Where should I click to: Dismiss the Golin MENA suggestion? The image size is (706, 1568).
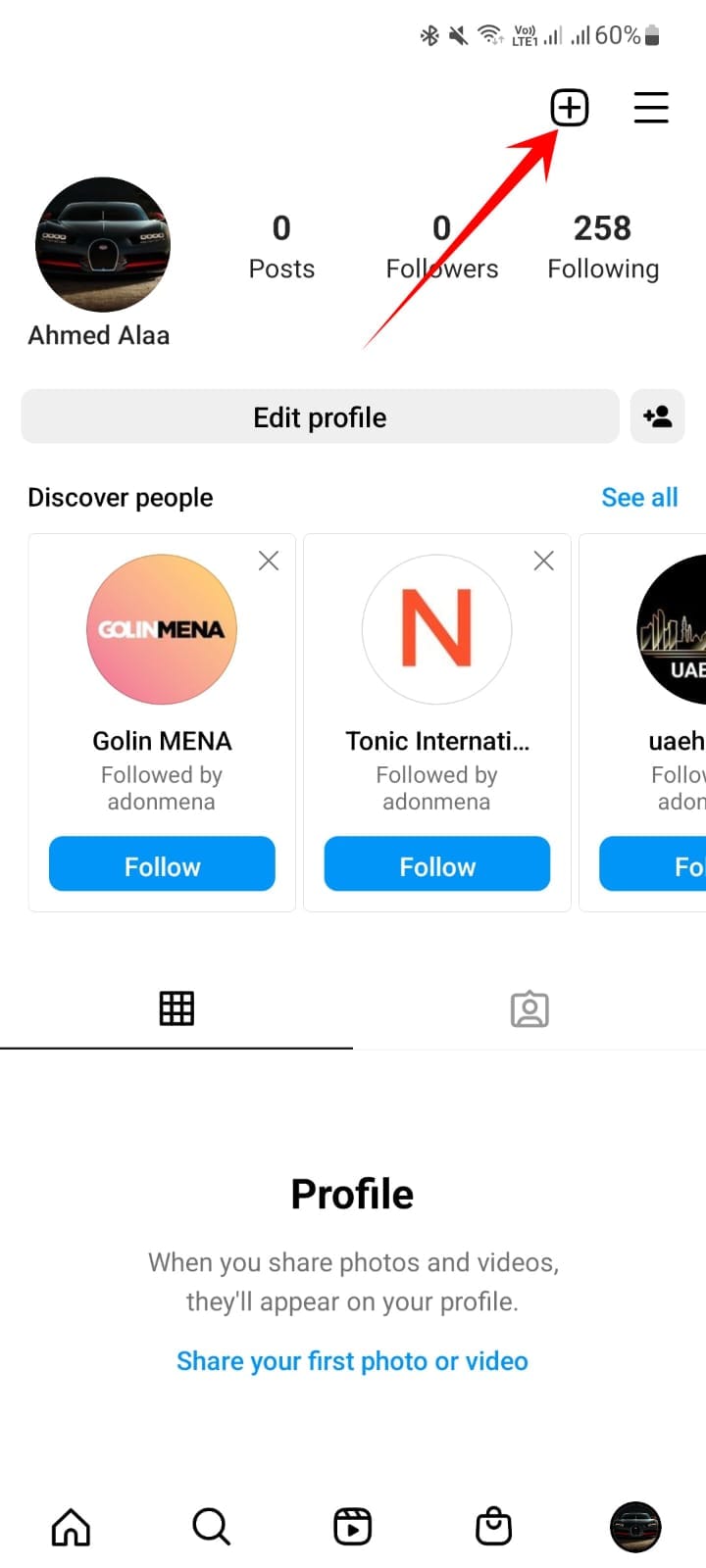coord(269,561)
